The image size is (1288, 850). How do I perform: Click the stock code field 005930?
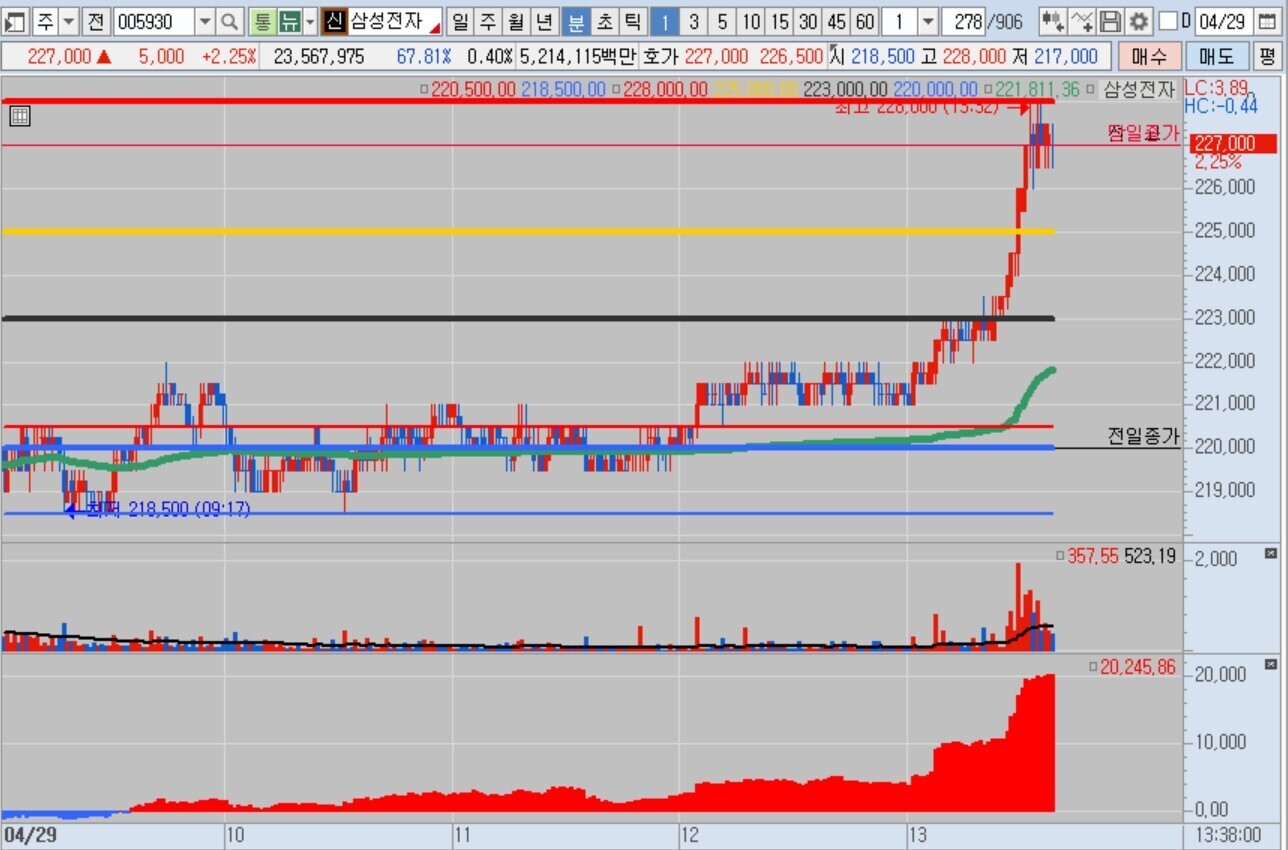[153, 21]
